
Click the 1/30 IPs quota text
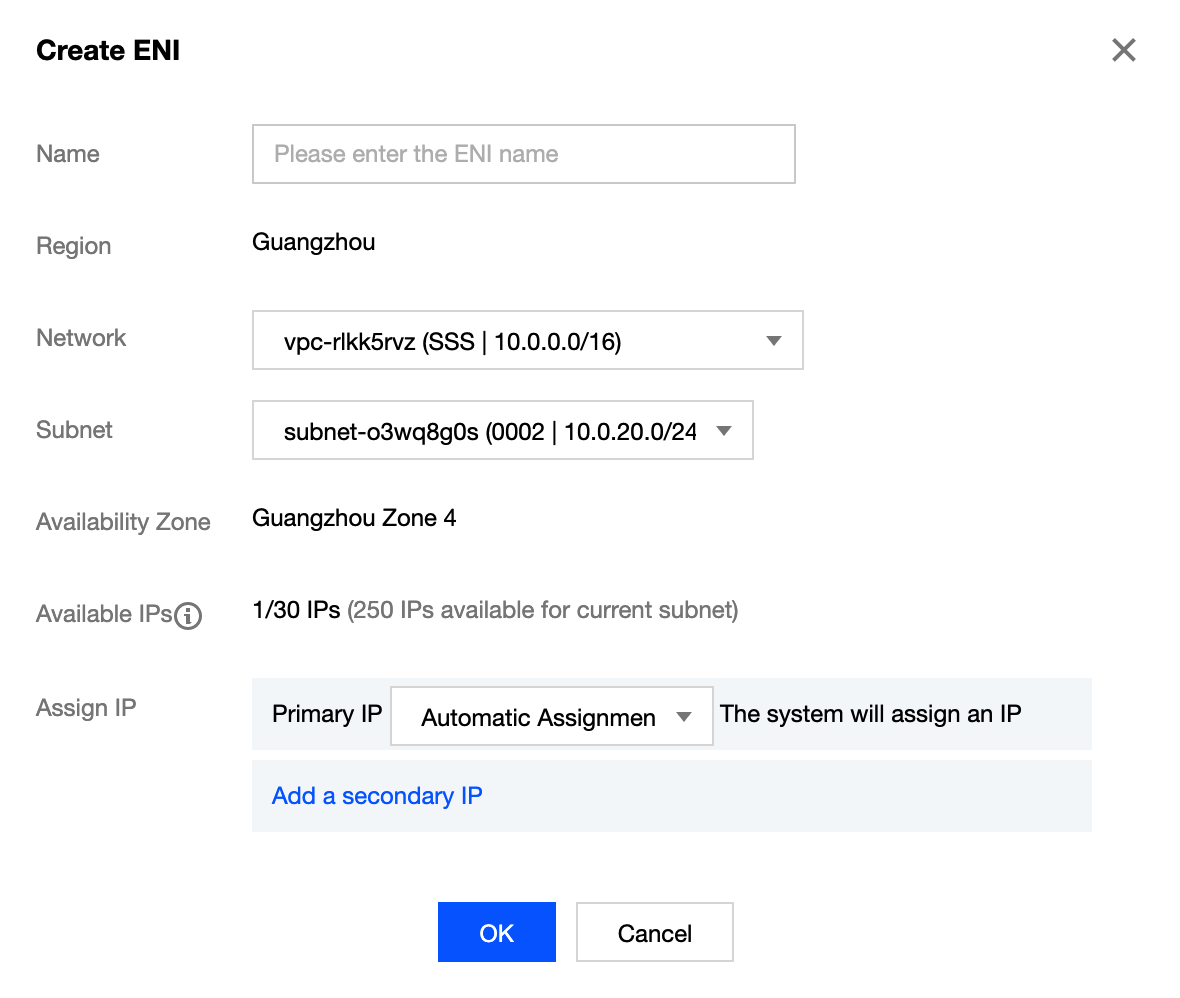296,610
